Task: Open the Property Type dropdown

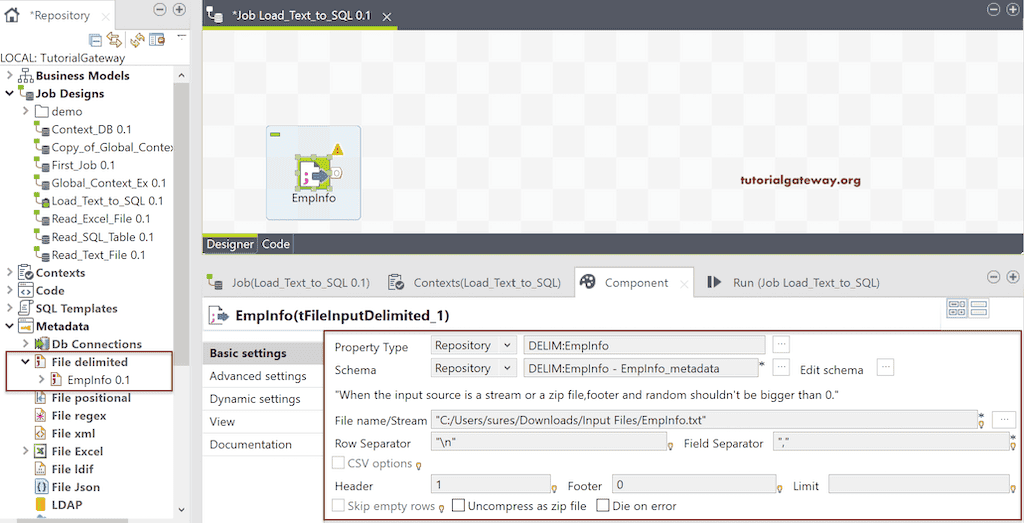Action: [x=506, y=345]
